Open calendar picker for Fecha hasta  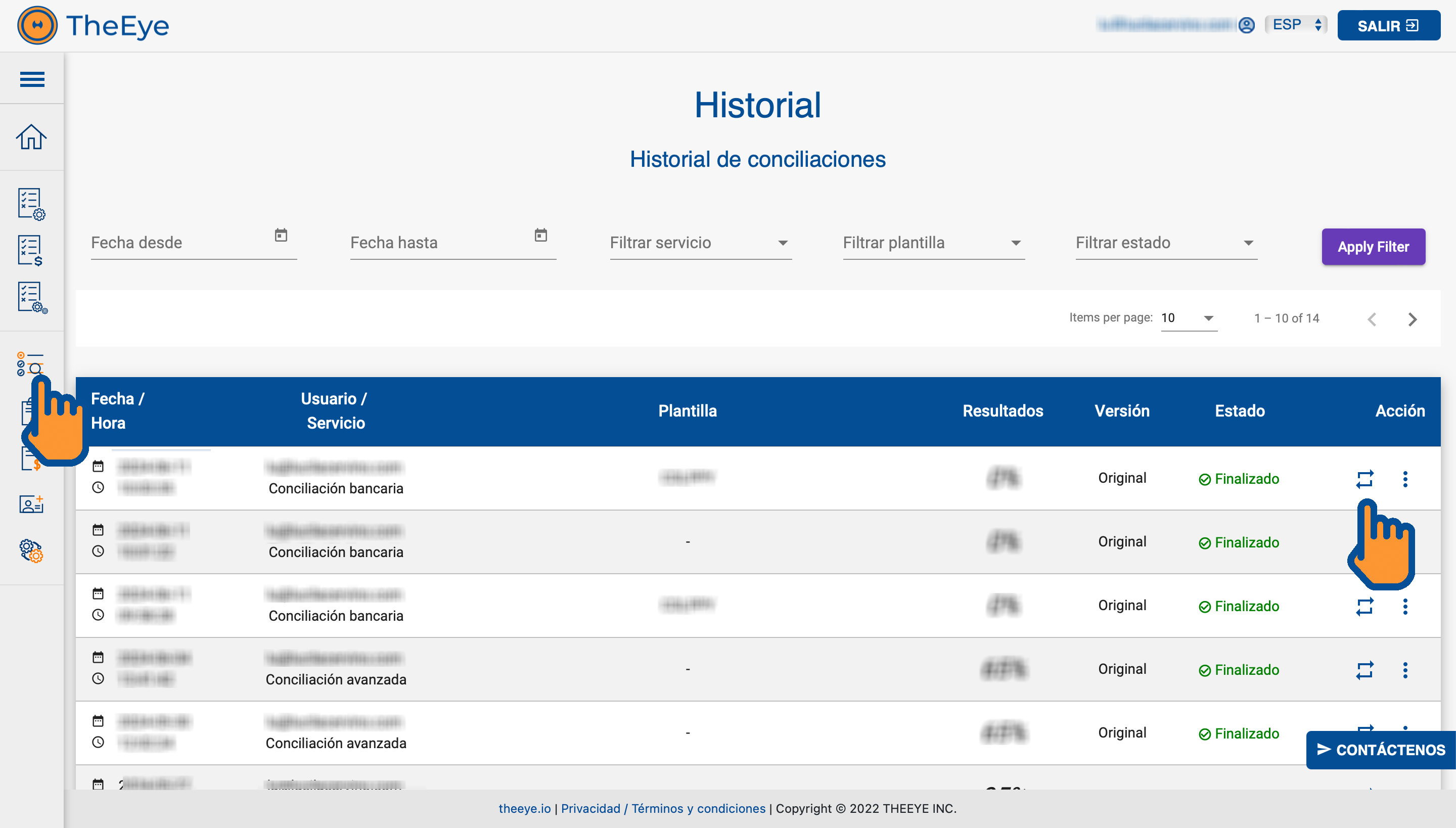(x=540, y=235)
